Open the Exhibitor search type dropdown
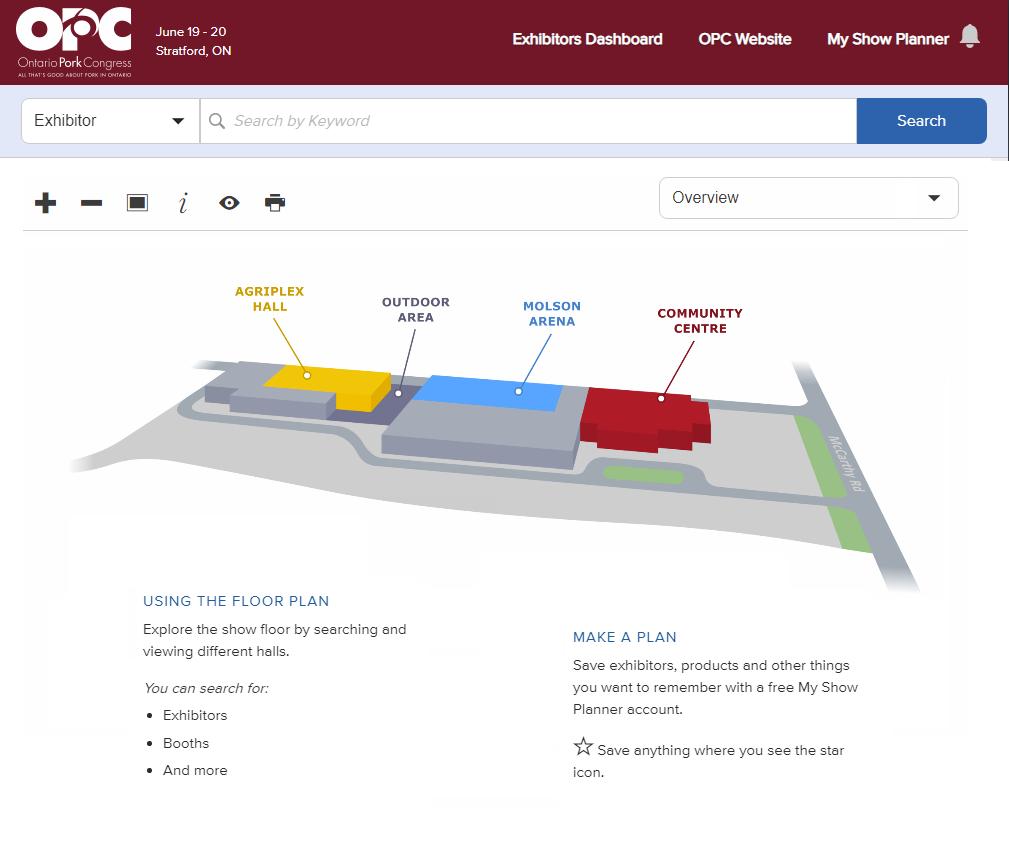This screenshot has width=1009, height=850. point(110,121)
